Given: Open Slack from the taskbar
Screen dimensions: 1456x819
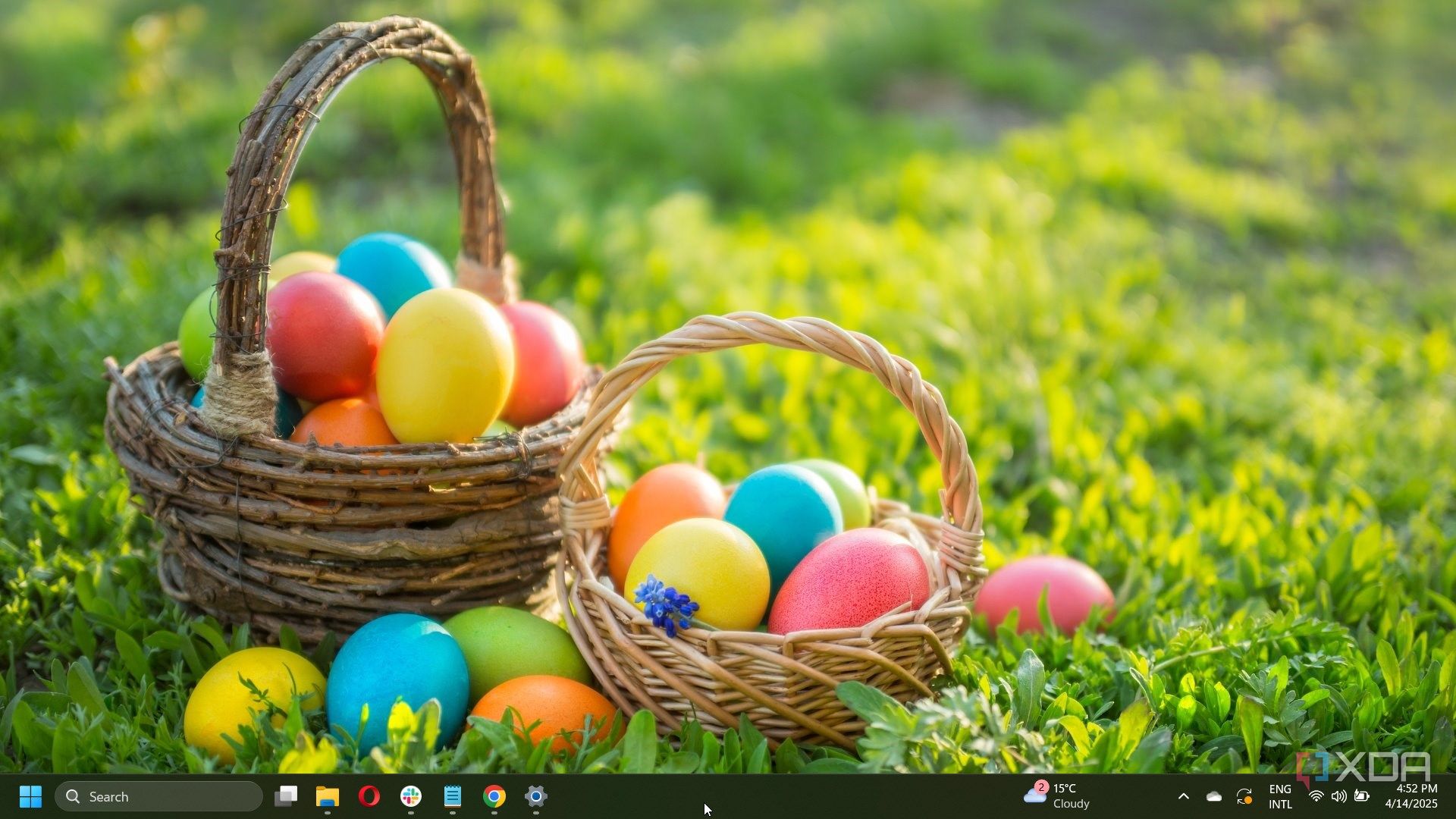Looking at the screenshot, I should click(411, 796).
